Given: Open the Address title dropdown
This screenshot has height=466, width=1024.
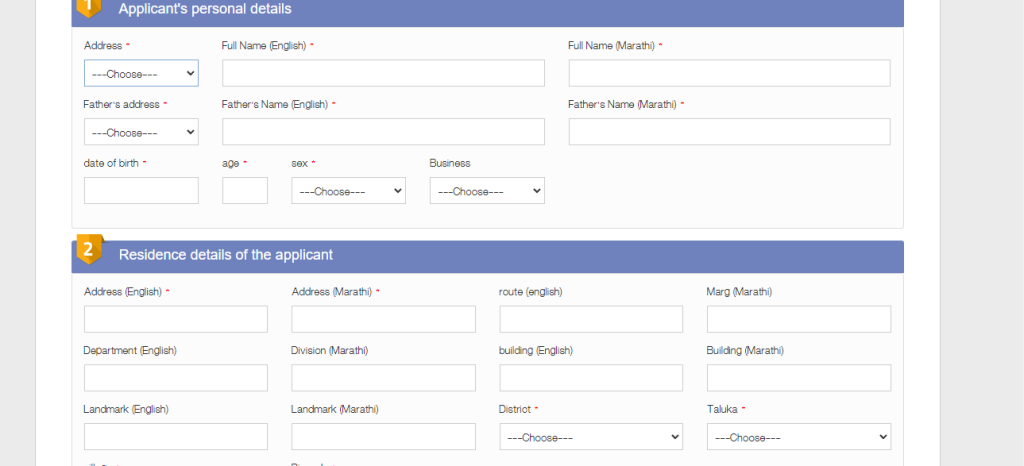Looking at the screenshot, I should coord(141,74).
